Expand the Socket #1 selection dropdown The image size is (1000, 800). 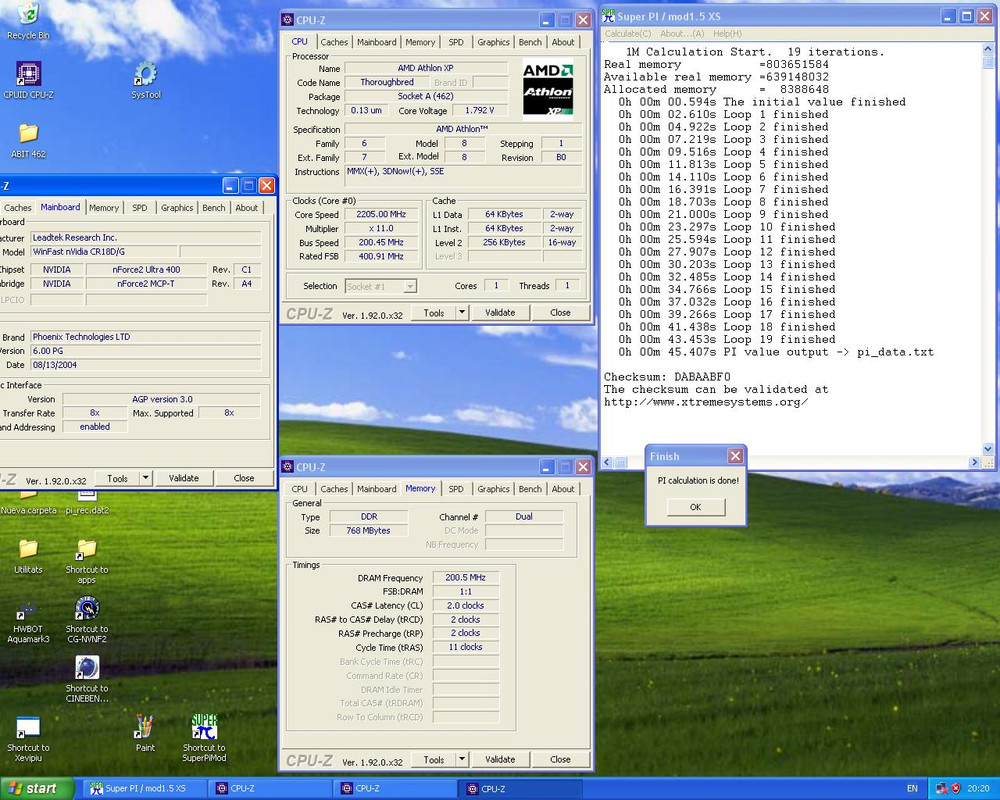click(410, 286)
